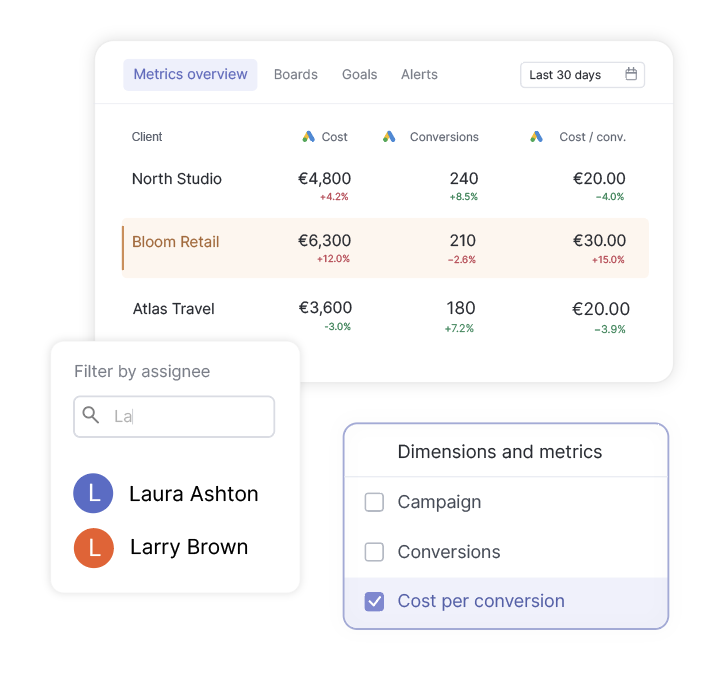The image size is (723, 684).
Task: Select the Atlas Travel client row
Action: pyautogui.click(x=385, y=316)
